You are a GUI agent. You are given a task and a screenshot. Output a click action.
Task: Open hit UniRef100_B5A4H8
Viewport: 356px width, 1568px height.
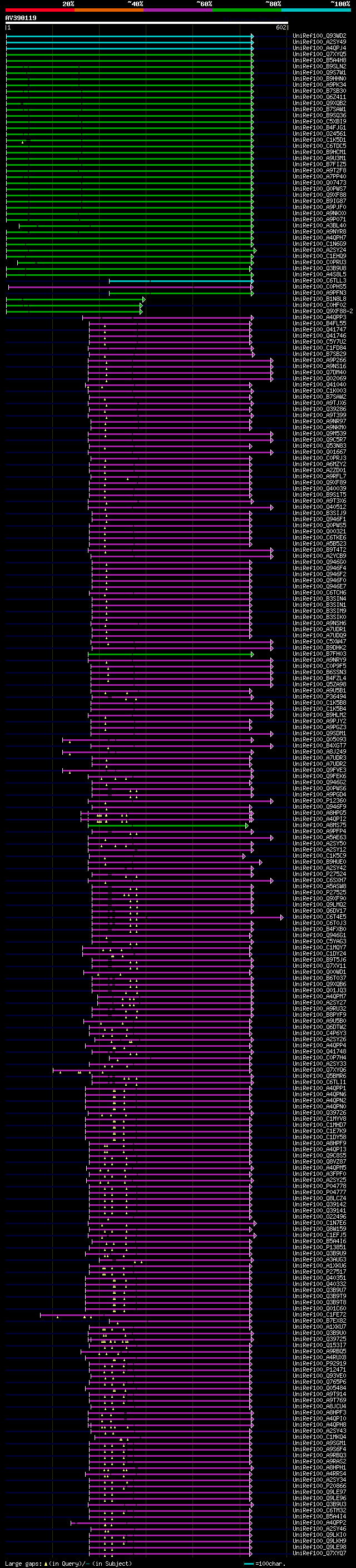pos(319,60)
